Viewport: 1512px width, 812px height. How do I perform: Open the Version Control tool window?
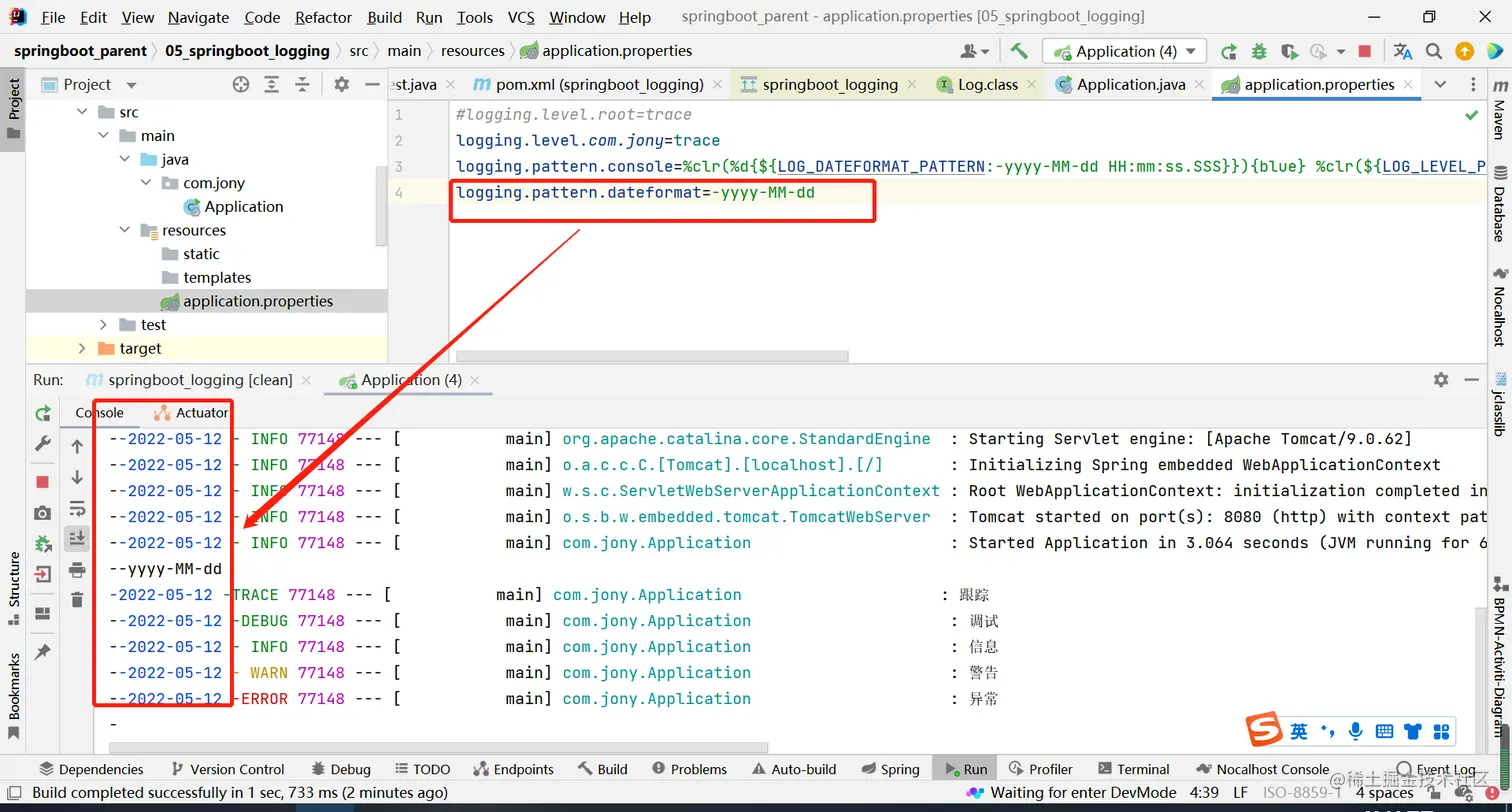227,769
